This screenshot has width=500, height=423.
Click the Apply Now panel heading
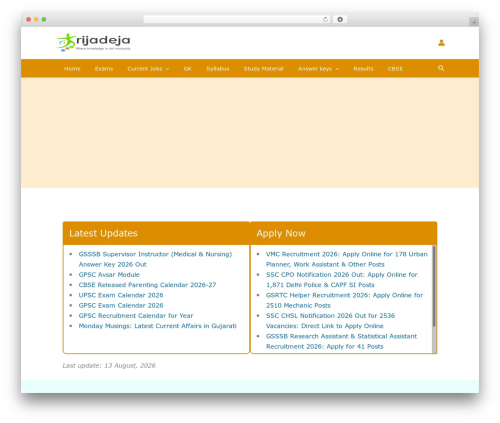tap(281, 233)
